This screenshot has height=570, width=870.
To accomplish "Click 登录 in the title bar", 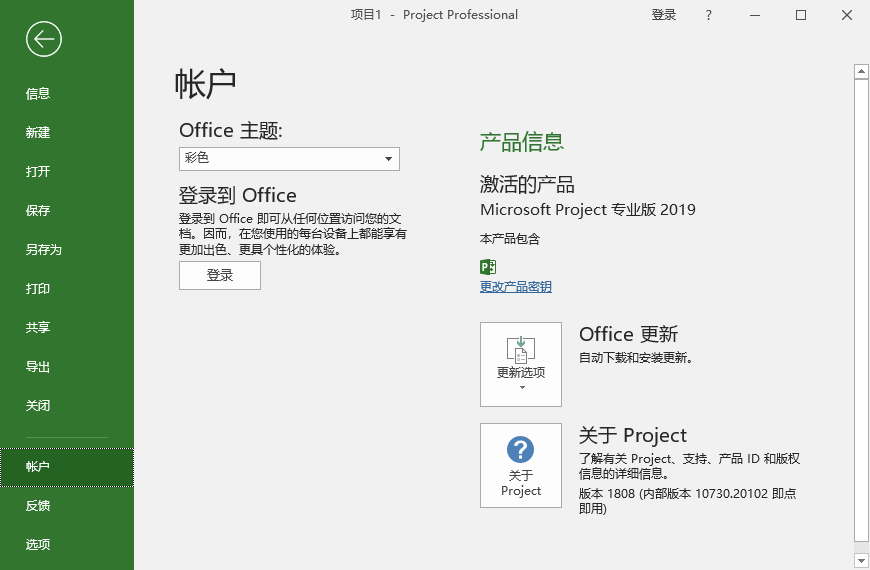I will click(x=664, y=15).
